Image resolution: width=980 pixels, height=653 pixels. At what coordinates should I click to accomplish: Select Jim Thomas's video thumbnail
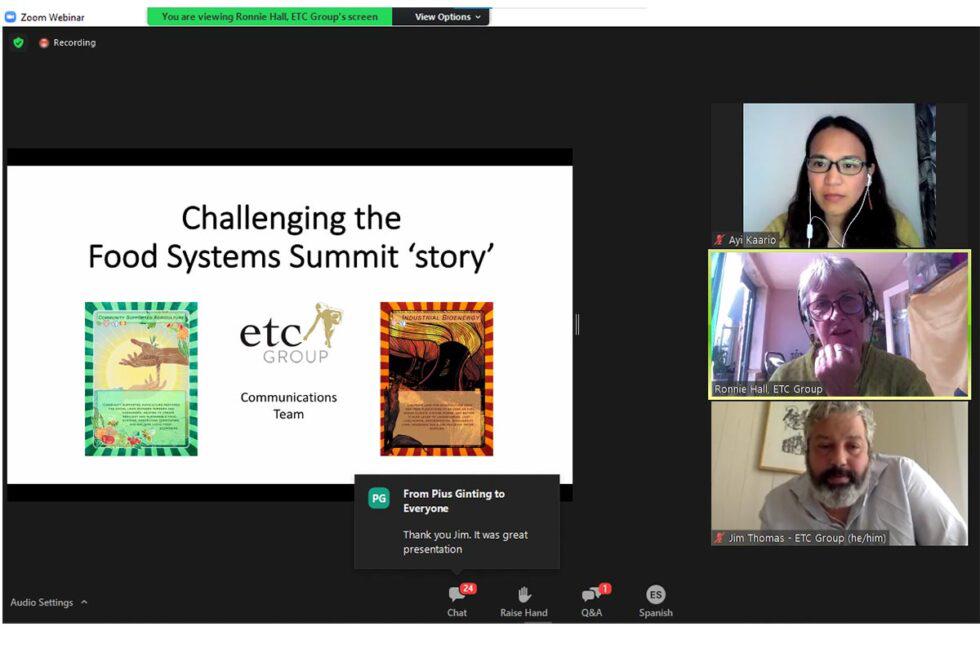839,470
